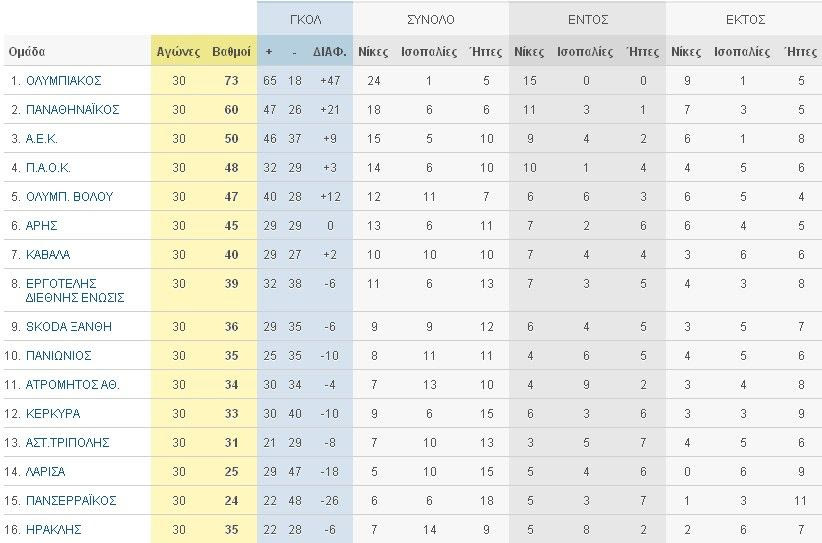The image size is (822, 543).
Task: Select the Π.Α.Ο.Κ. team link
Action: pyautogui.click(x=48, y=167)
